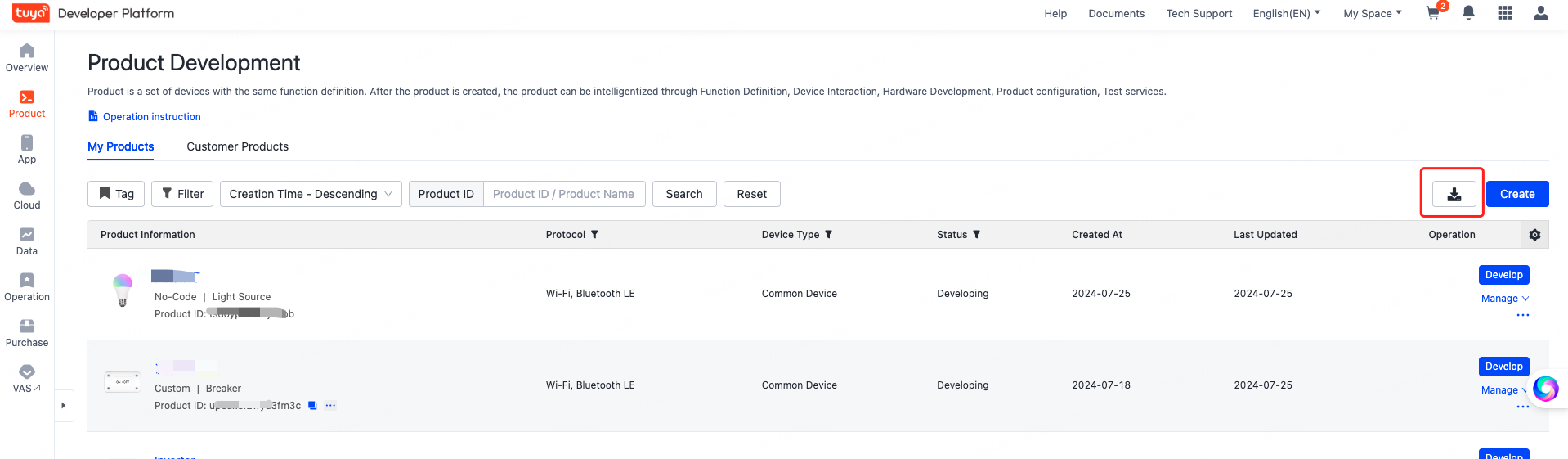
Task: Open user account profile icon
Action: point(1540,13)
